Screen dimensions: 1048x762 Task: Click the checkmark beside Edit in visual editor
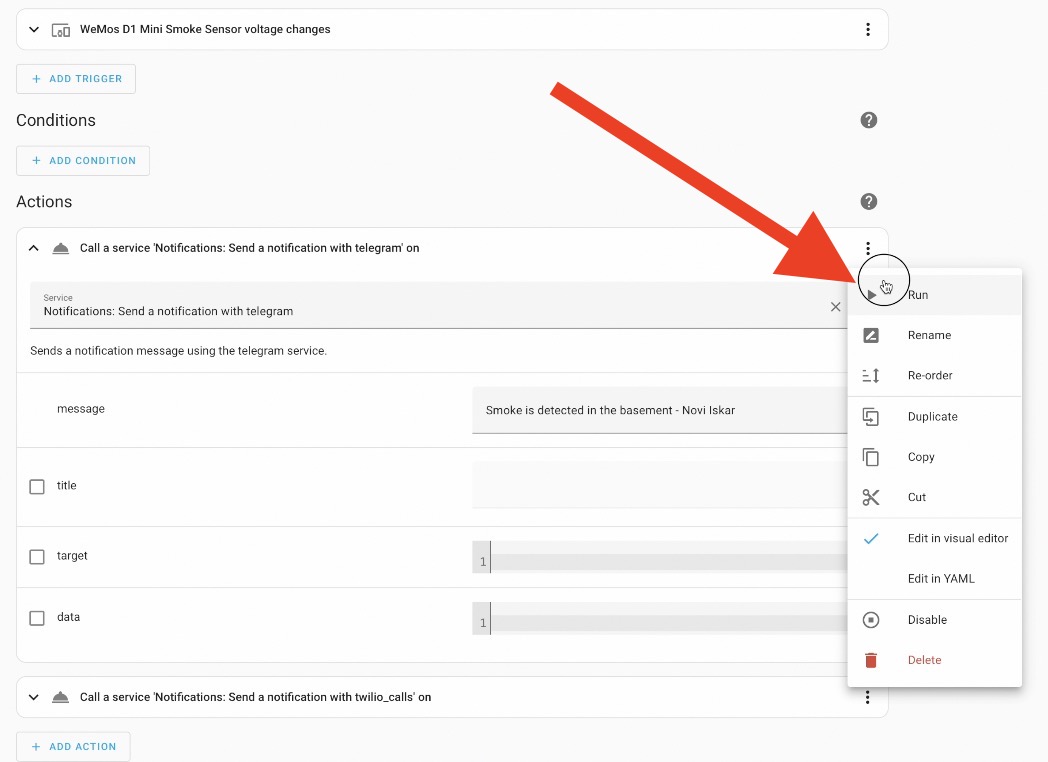click(871, 539)
